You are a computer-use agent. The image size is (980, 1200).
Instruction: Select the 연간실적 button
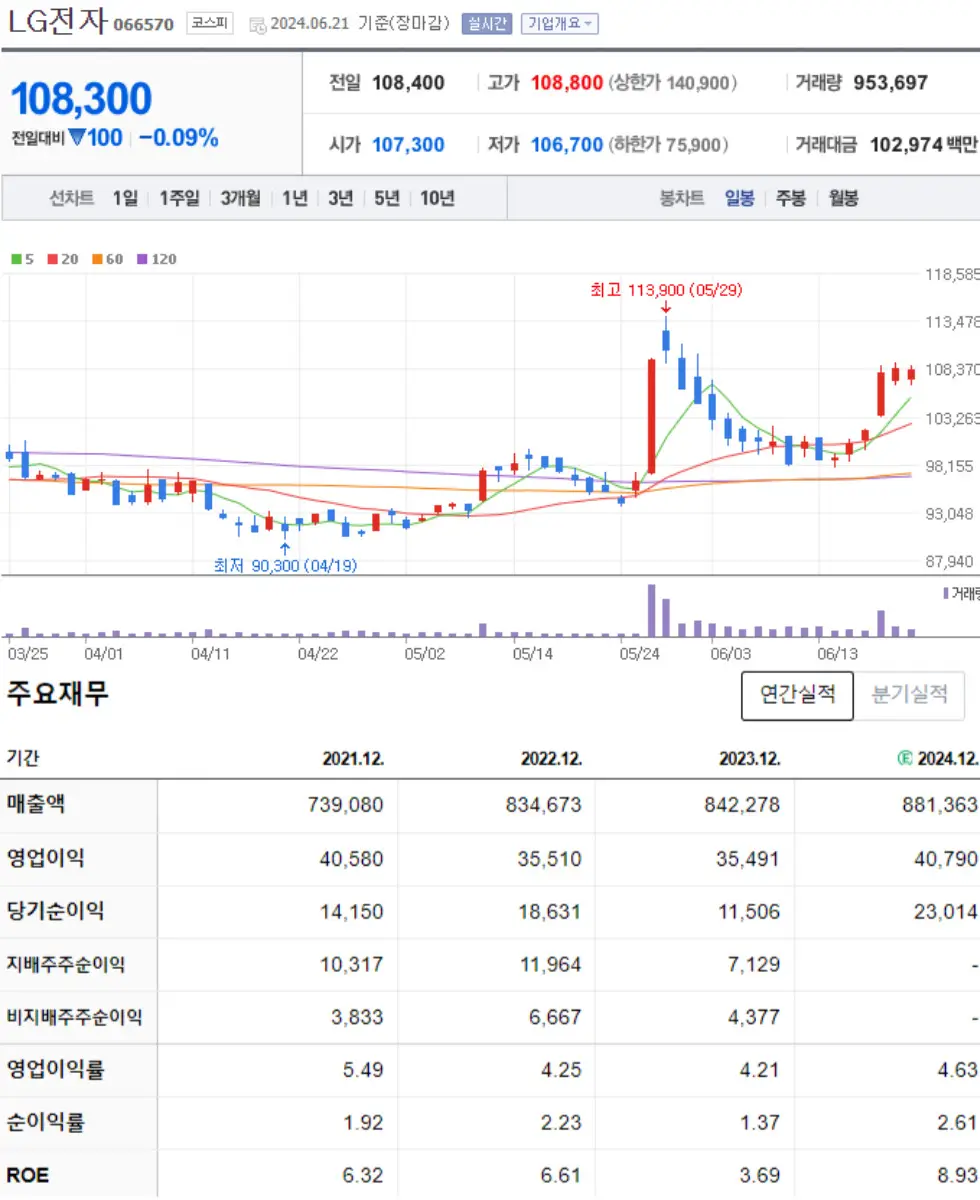pos(797,695)
